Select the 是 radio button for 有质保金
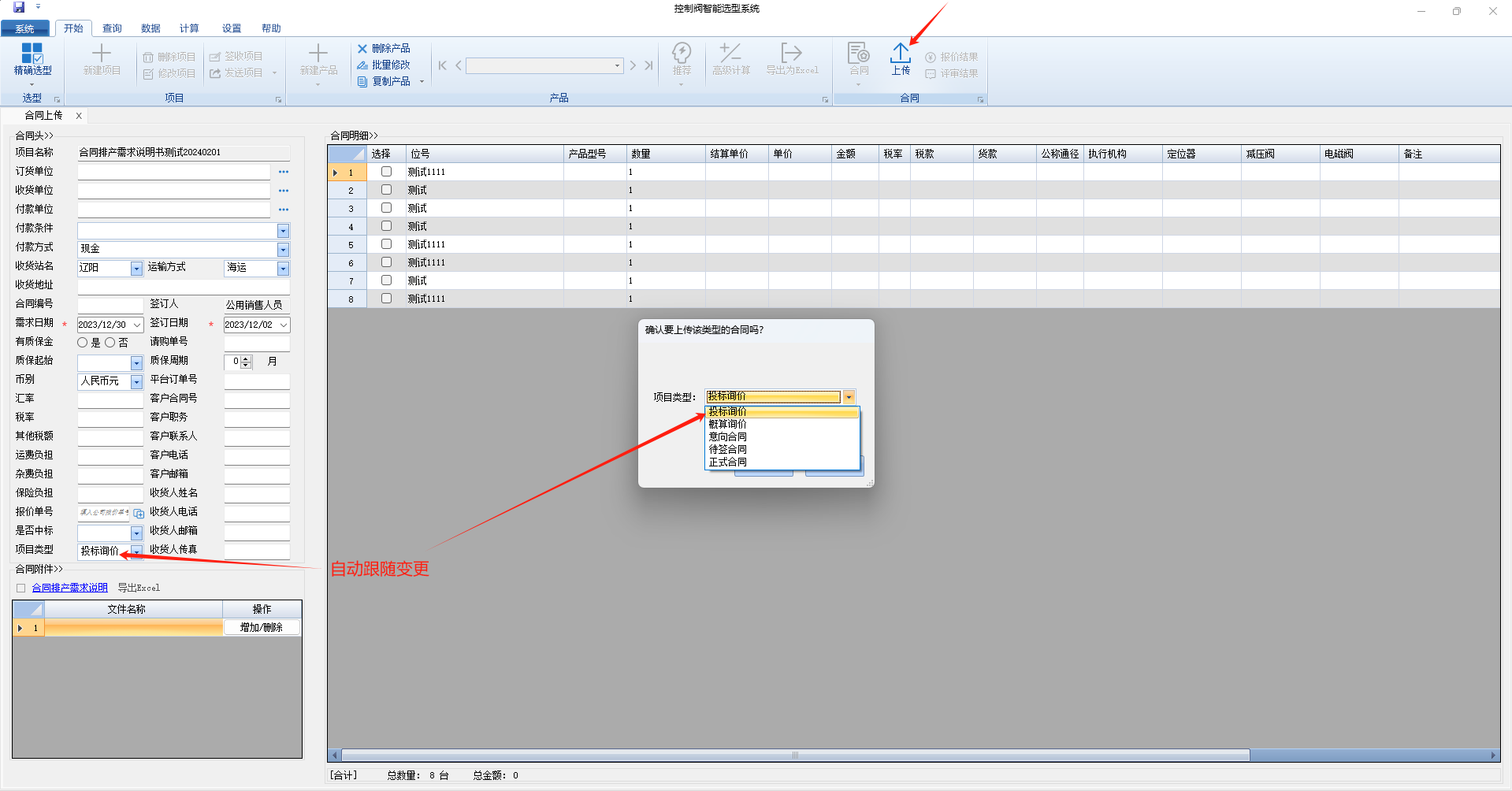This screenshot has width=1512, height=791. (83, 343)
